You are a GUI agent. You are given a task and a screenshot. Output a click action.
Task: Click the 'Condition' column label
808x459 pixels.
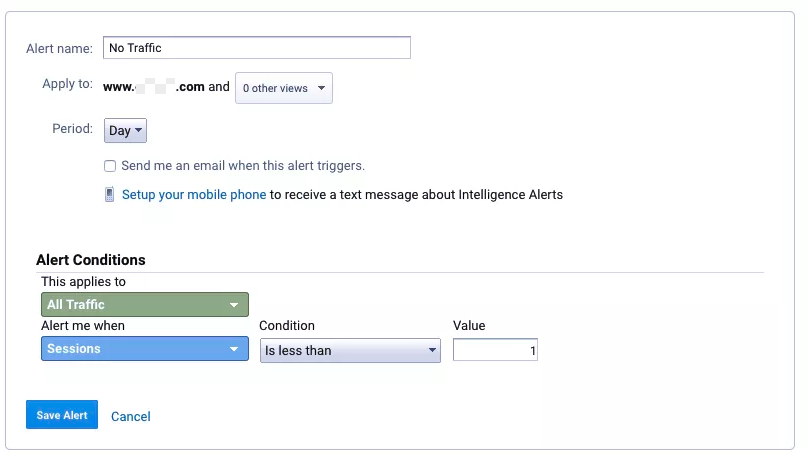(287, 326)
